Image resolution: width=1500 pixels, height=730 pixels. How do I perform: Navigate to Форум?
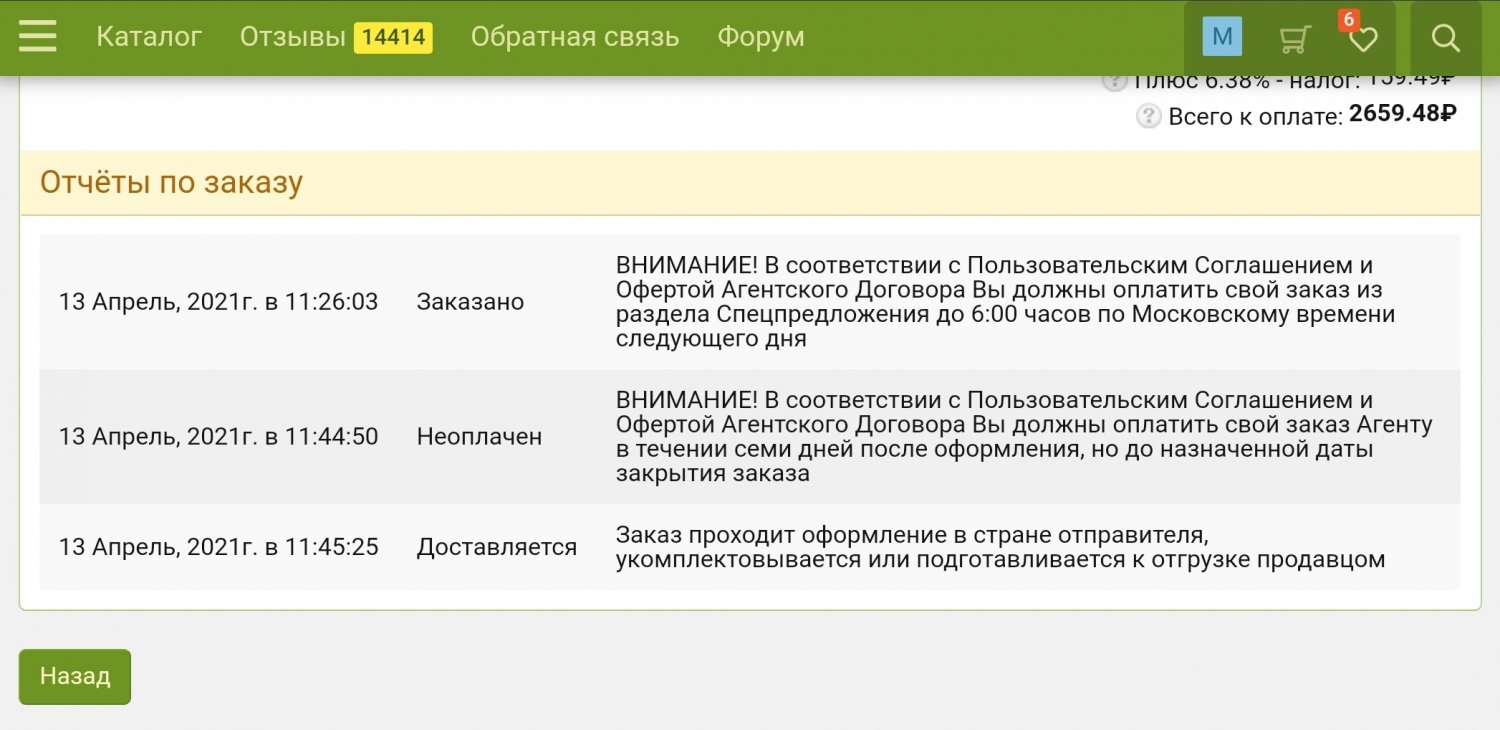(x=761, y=37)
